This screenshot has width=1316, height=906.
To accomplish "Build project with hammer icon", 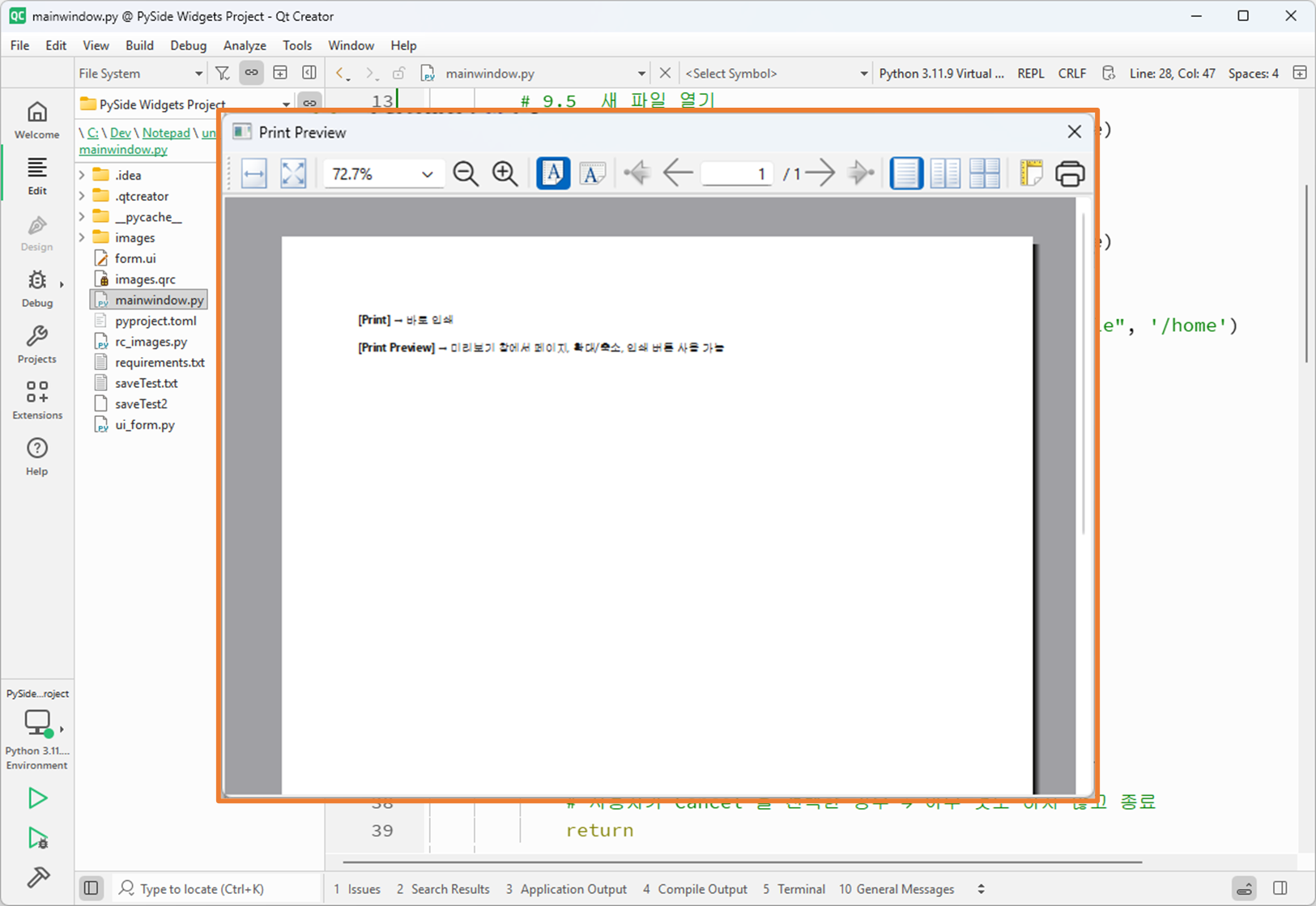I will click(x=37, y=877).
